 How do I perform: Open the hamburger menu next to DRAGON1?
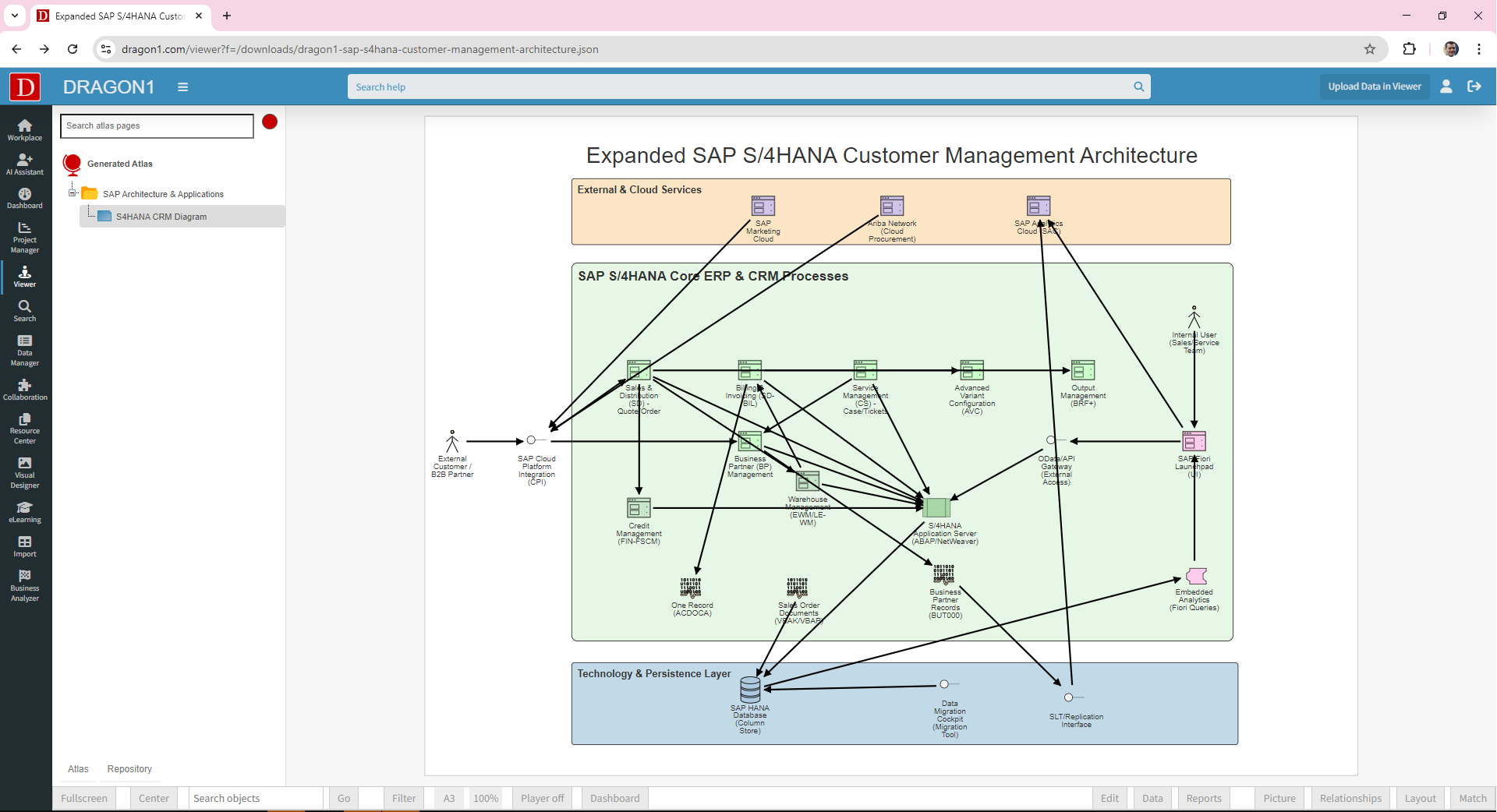coord(182,87)
